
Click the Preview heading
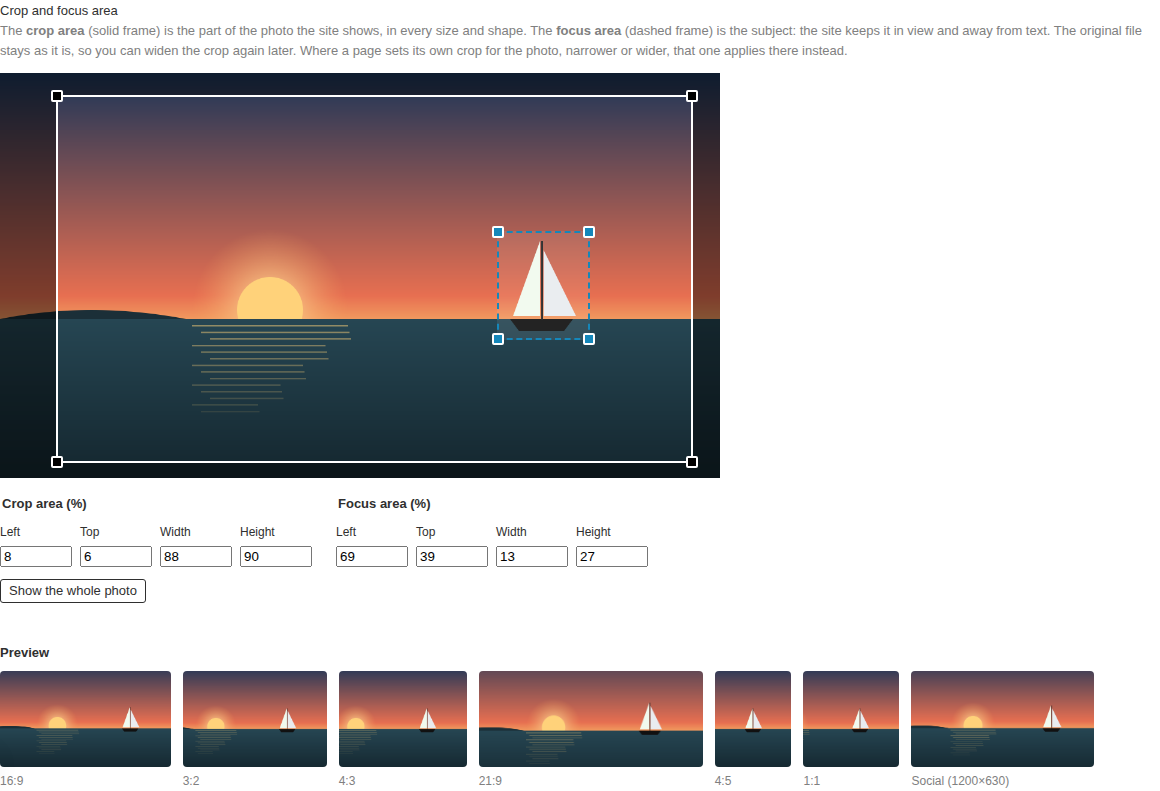point(24,653)
